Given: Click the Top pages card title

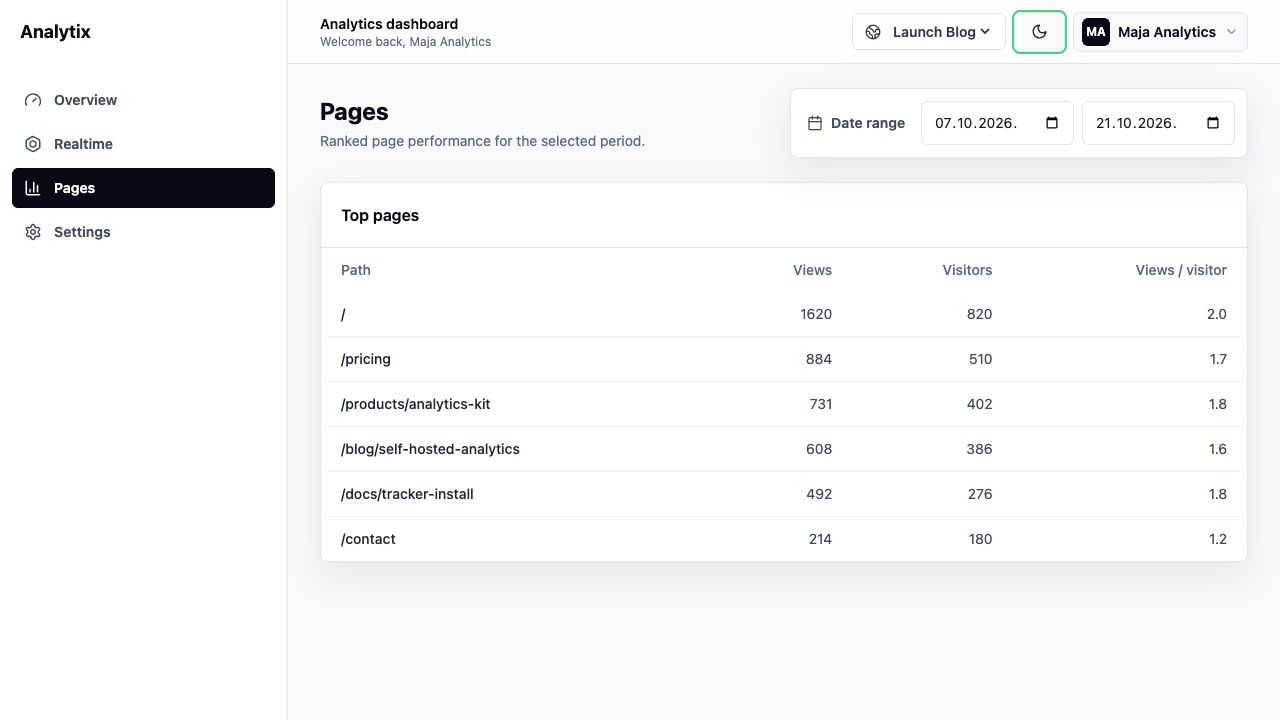Looking at the screenshot, I should (380, 215).
